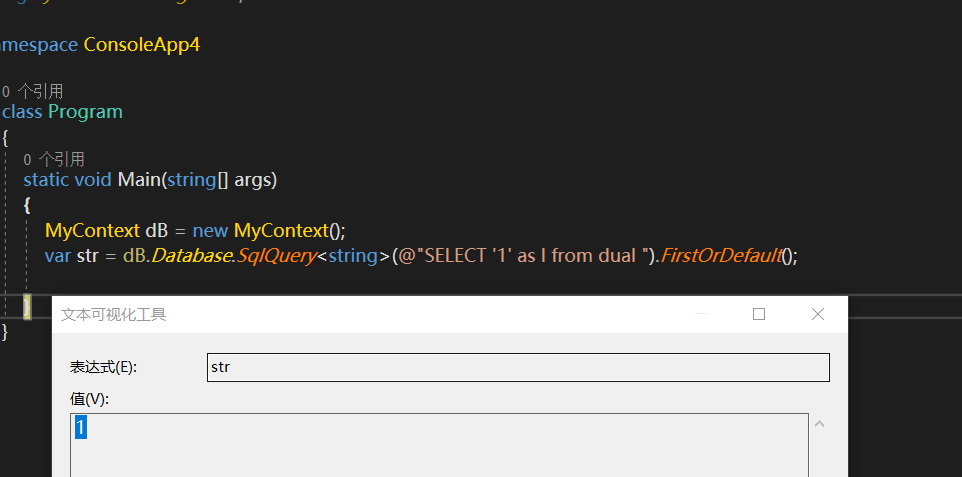The height and width of the screenshot is (477, 962).
Task: Click the static keyword in Main declaration
Action: click(x=47, y=180)
